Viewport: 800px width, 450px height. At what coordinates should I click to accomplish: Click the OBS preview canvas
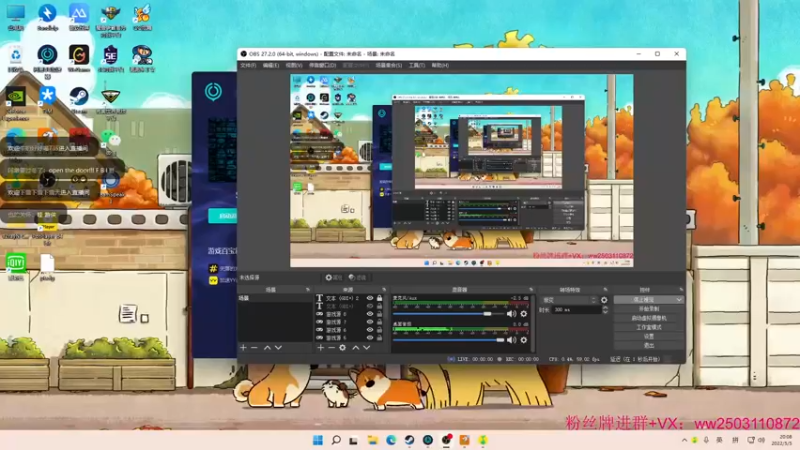click(462, 170)
